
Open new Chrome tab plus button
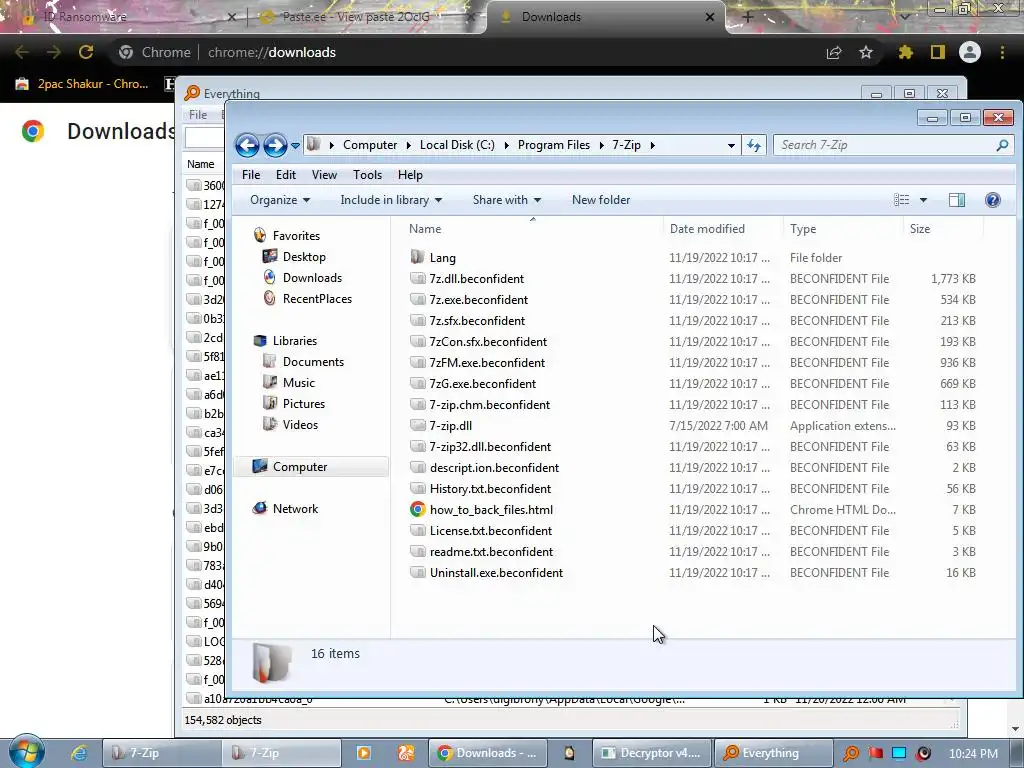(748, 17)
